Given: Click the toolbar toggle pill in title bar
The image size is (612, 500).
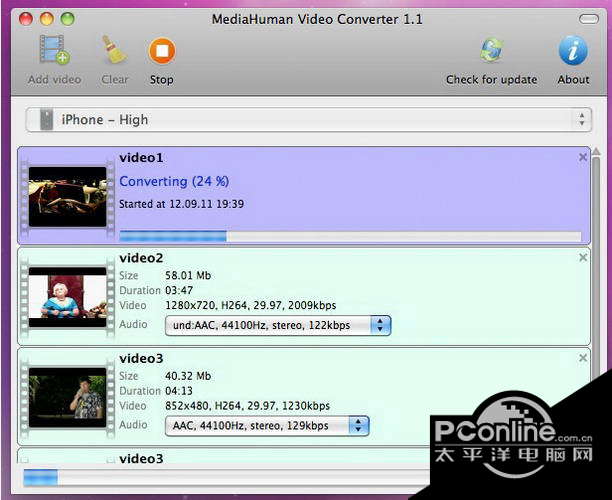Looking at the screenshot, I should point(589,19).
